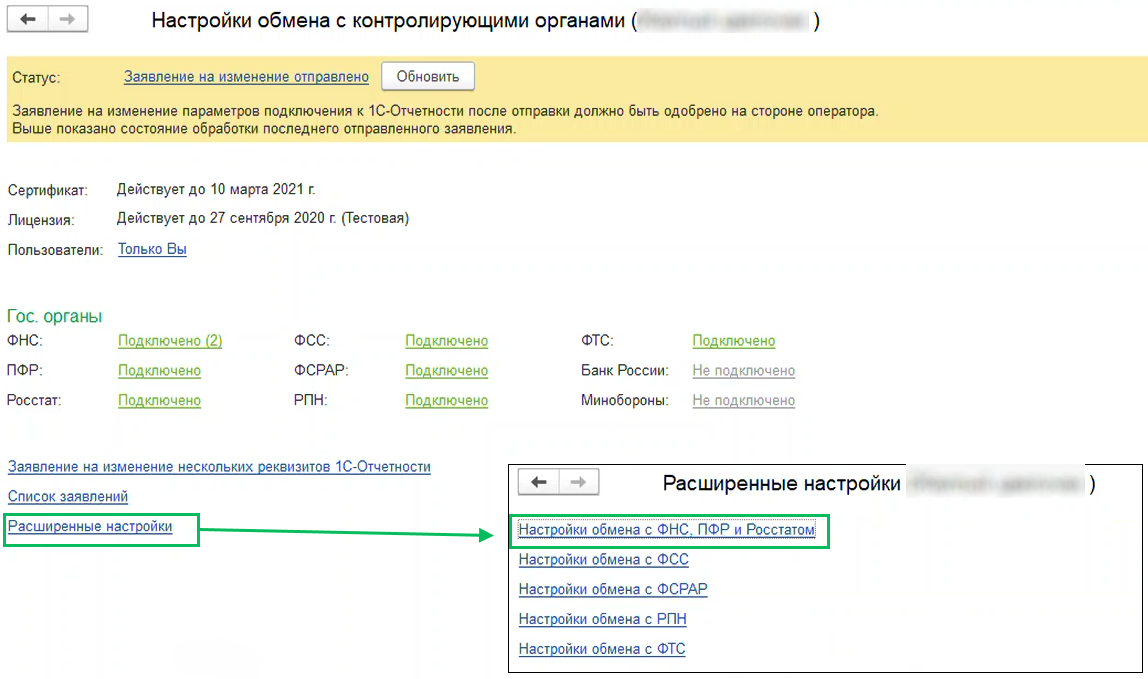Open 'Настройки обмена с ФТС' link
The height and width of the screenshot is (679, 1148).
point(602,649)
